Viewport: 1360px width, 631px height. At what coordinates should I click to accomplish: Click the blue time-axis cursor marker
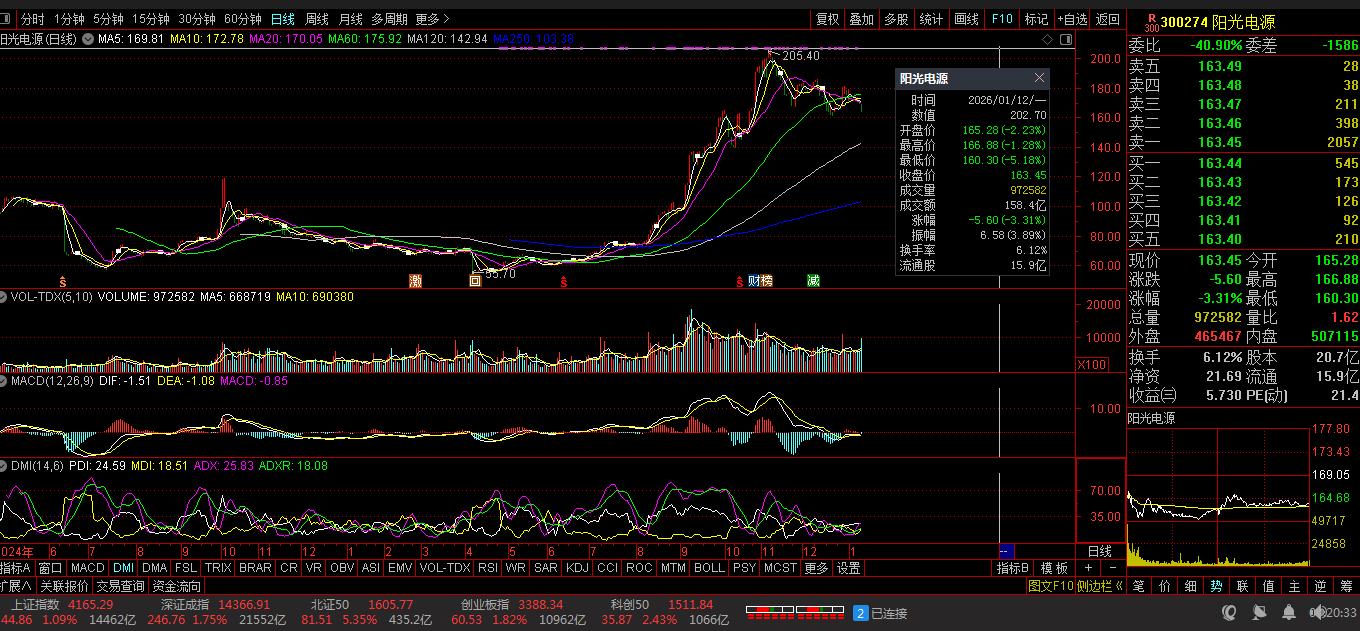1007,551
